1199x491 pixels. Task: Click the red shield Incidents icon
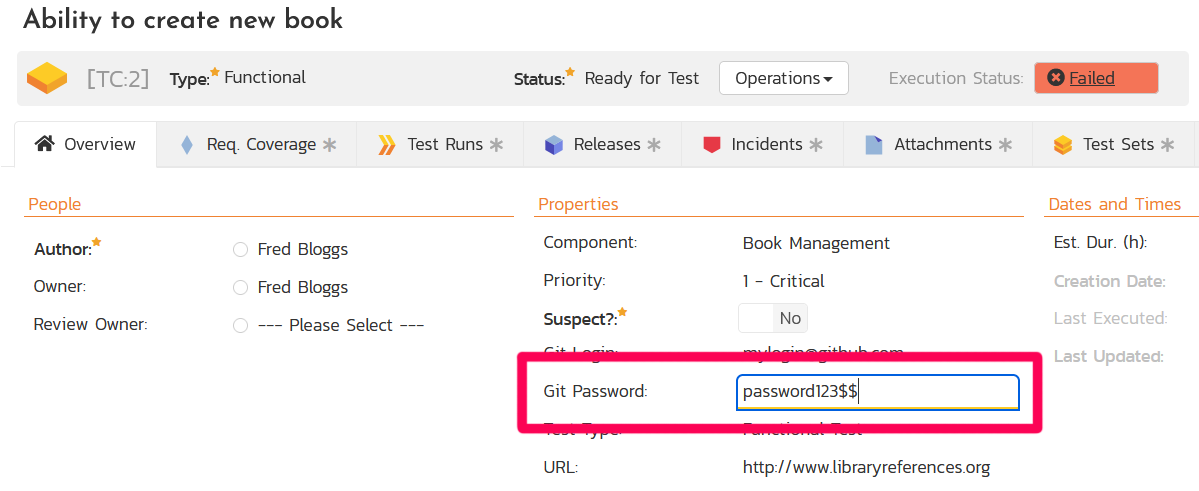[x=712, y=145]
